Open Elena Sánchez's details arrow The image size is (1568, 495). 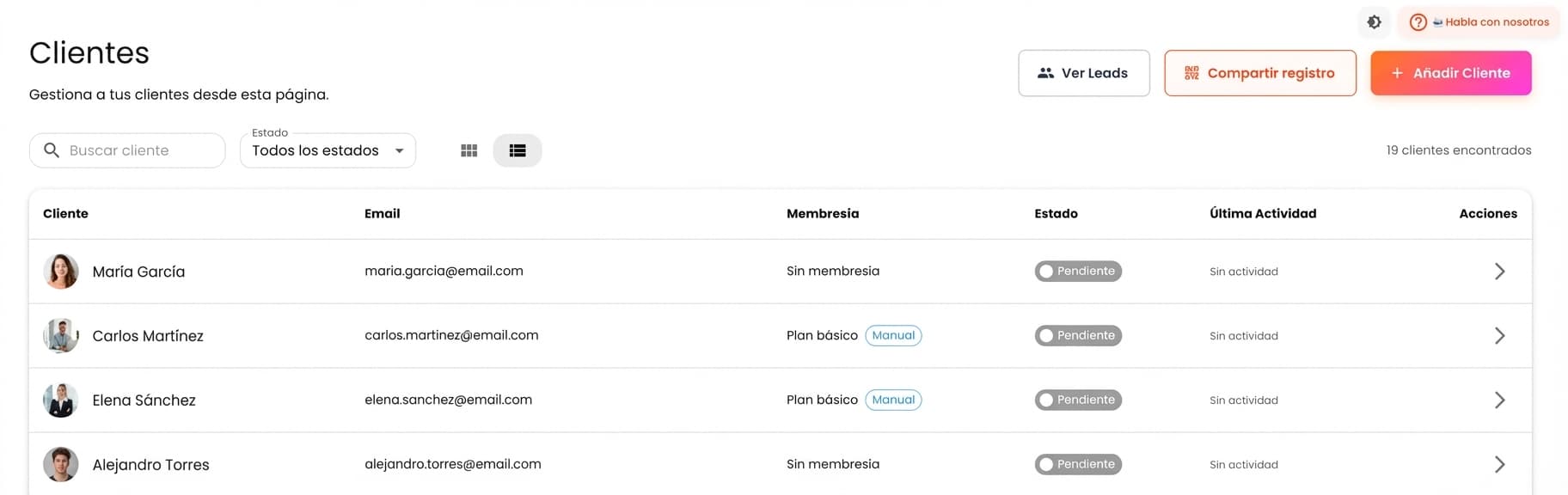(x=1499, y=400)
